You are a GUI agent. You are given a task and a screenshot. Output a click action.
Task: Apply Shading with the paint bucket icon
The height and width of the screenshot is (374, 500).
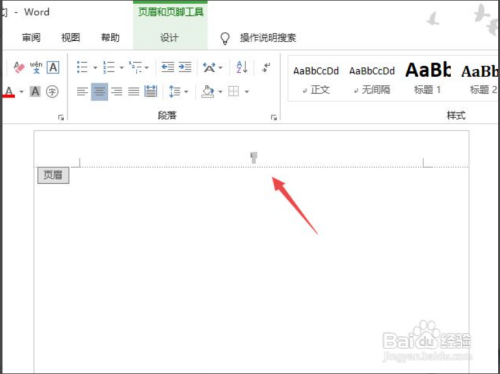208,91
